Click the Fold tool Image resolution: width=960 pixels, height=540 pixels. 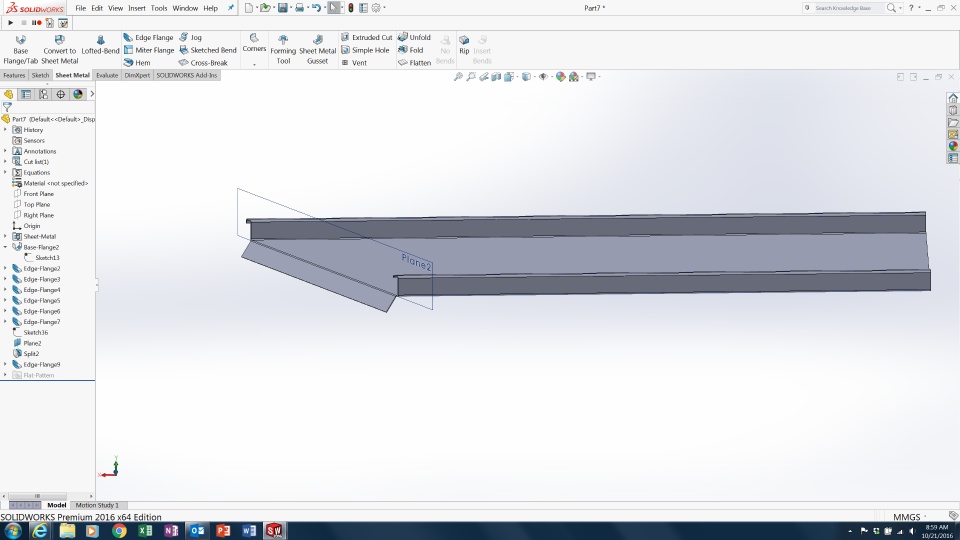point(411,50)
